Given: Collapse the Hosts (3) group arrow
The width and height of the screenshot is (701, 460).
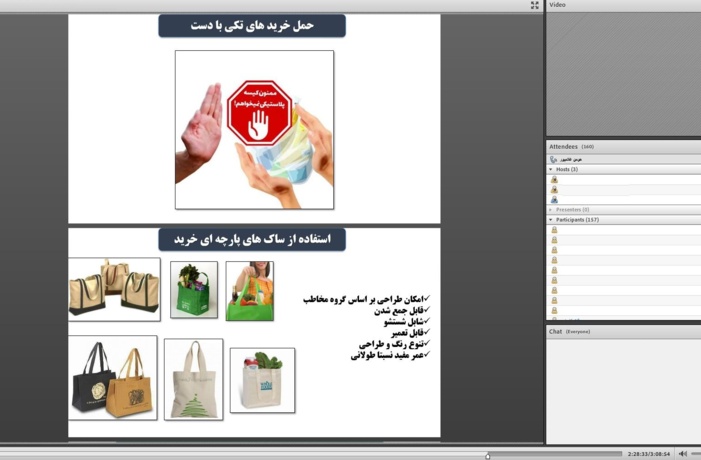Looking at the screenshot, I should click(551, 169).
